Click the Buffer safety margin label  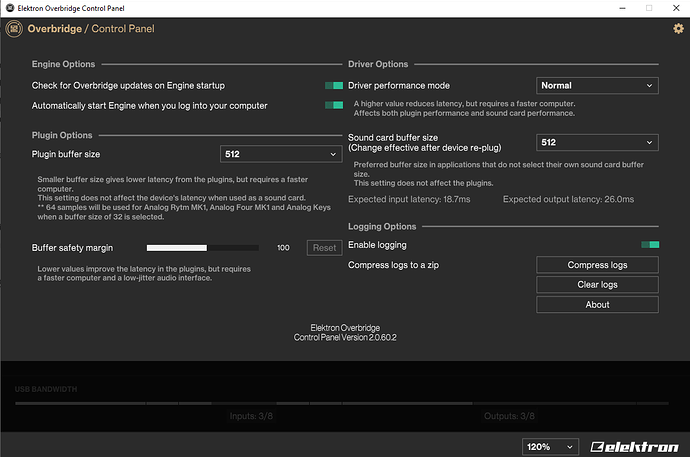click(72, 248)
